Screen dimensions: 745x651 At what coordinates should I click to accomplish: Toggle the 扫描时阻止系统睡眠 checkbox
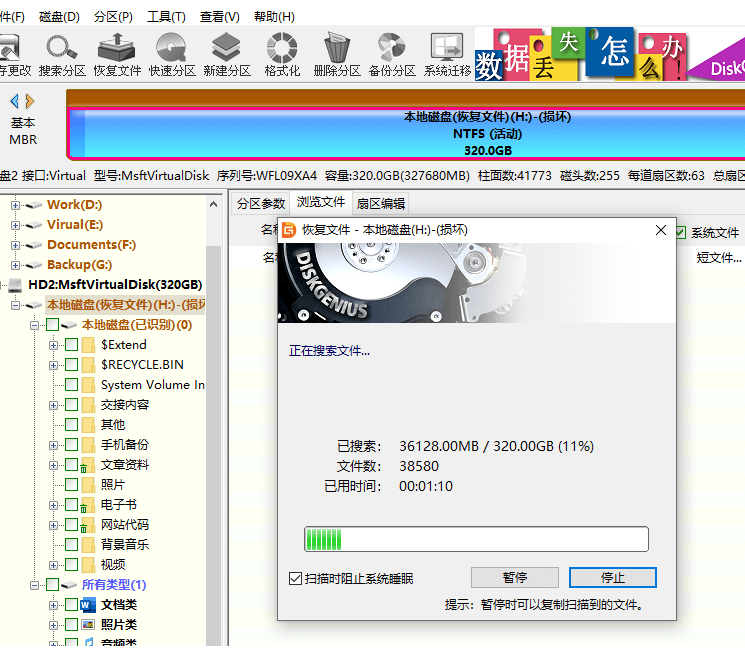[x=295, y=579]
